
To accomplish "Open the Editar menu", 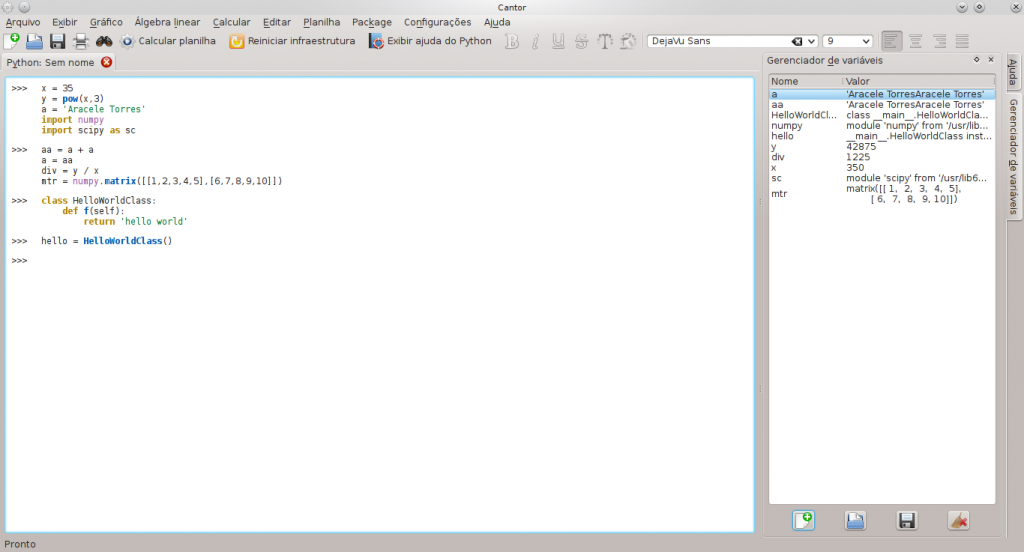I will (x=277, y=22).
